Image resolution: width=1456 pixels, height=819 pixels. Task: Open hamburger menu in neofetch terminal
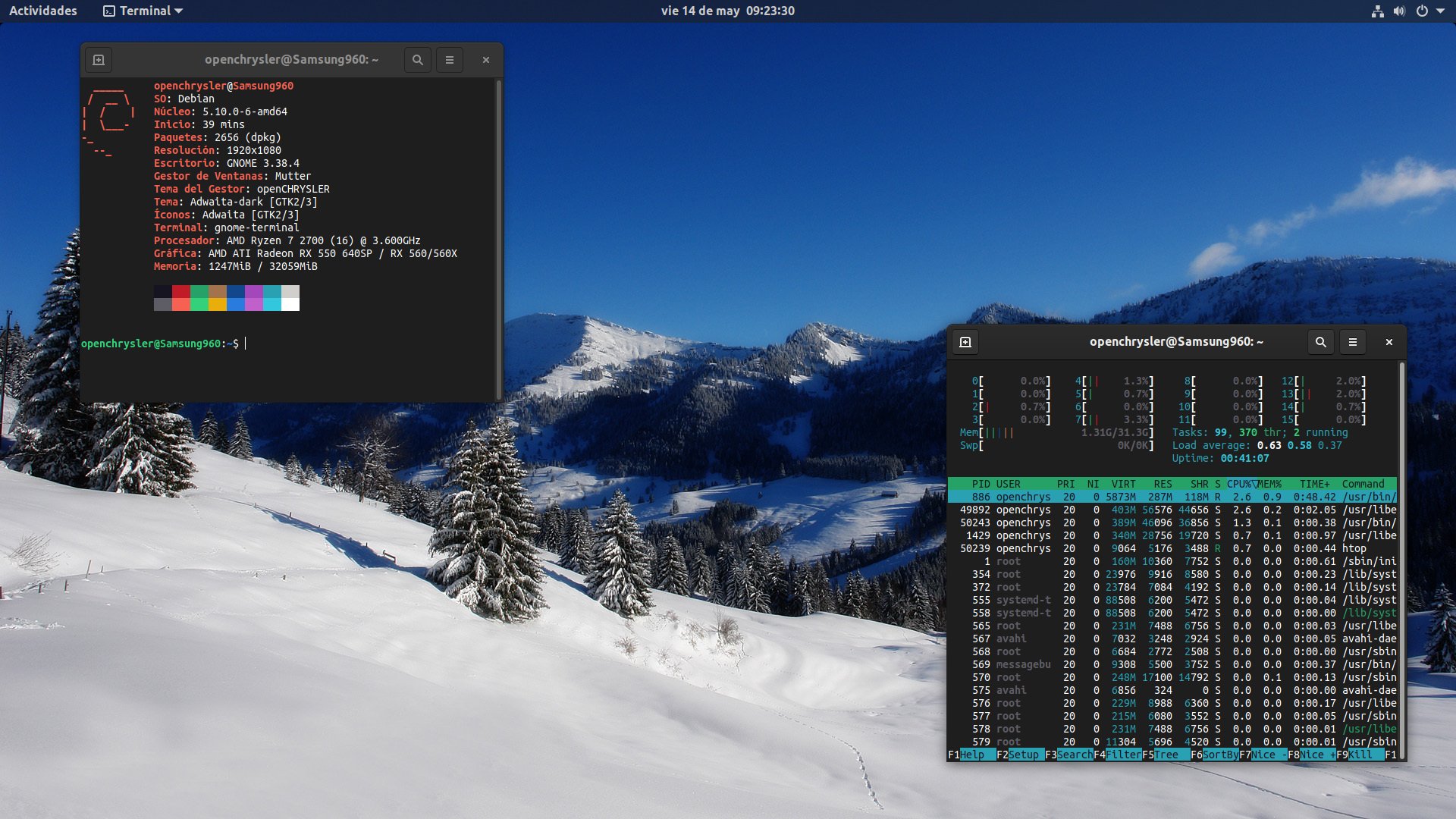(450, 60)
